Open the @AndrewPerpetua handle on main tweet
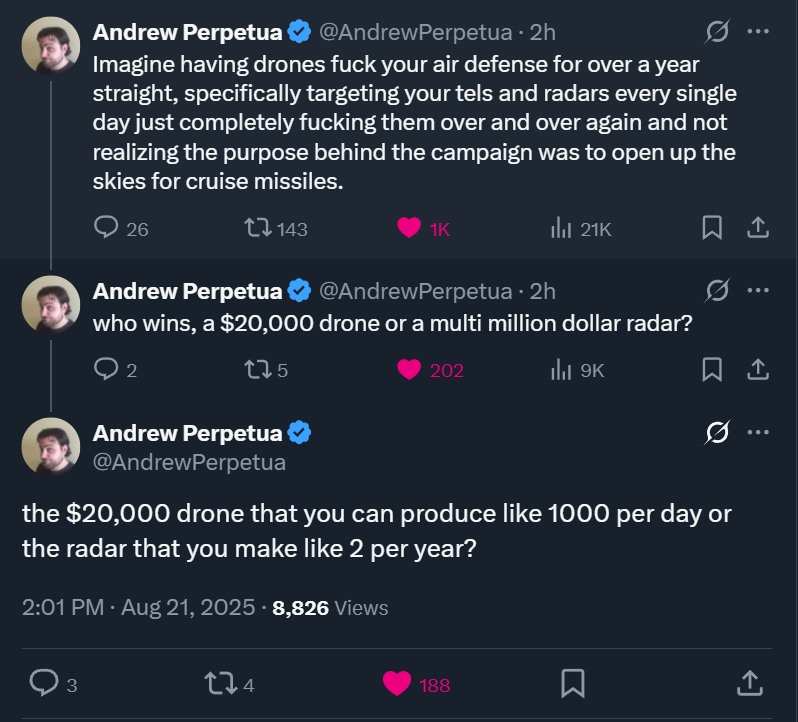 189,462
